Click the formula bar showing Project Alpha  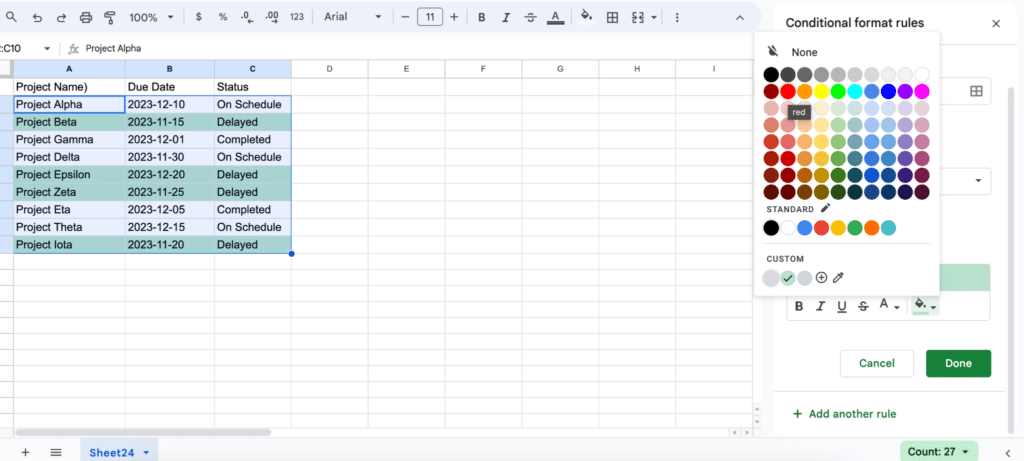pos(418,48)
